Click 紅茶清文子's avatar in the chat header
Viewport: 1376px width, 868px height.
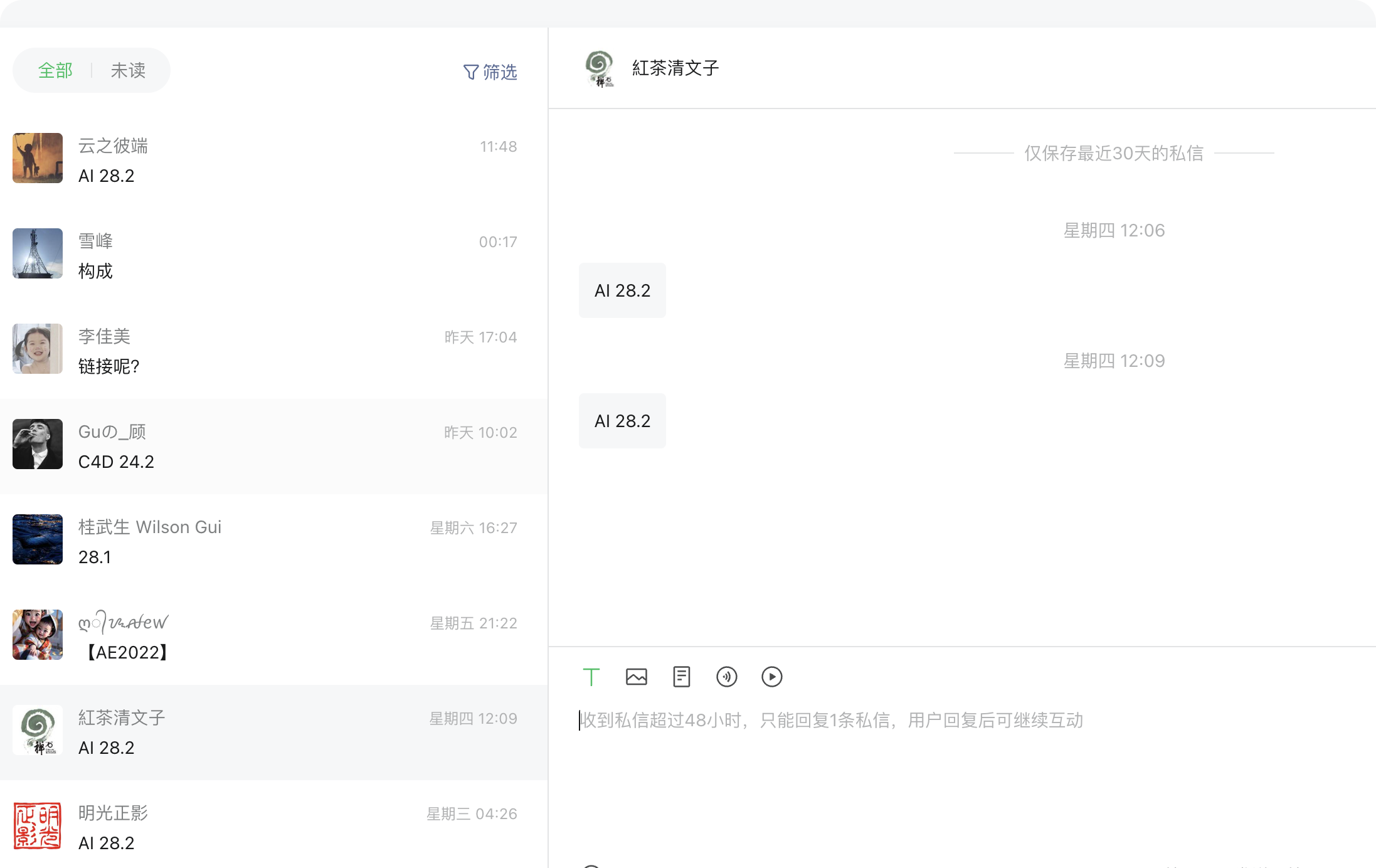(x=599, y=68)
